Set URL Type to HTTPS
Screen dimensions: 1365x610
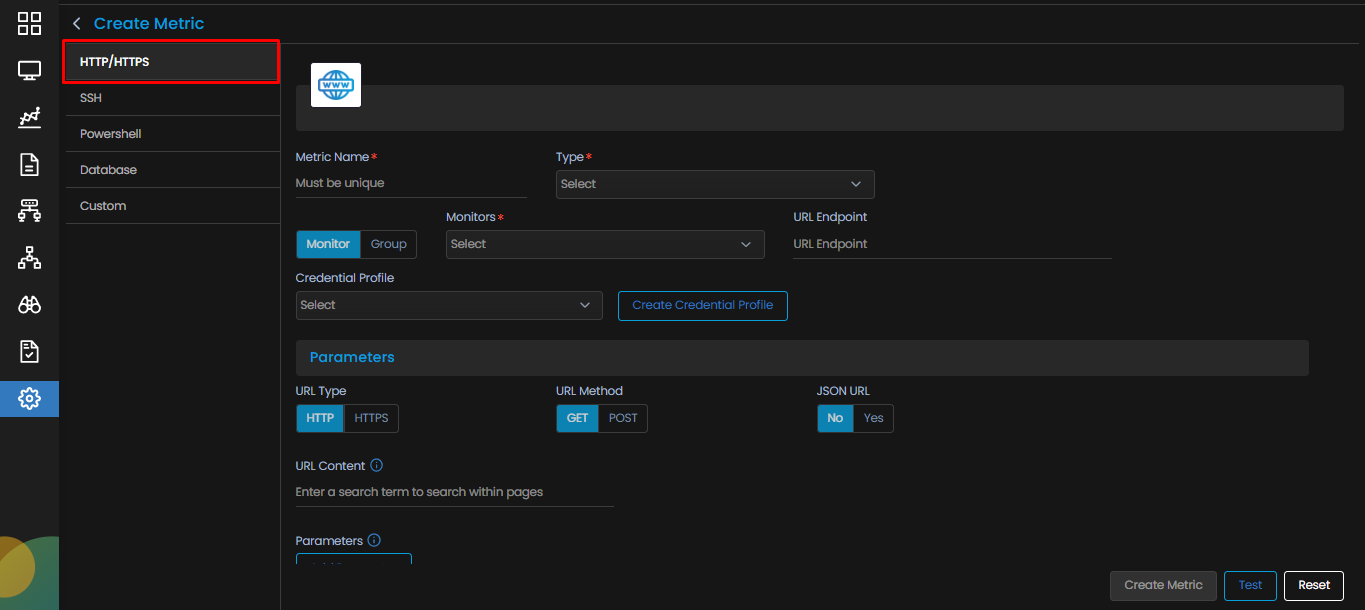[x=372, y=418]
